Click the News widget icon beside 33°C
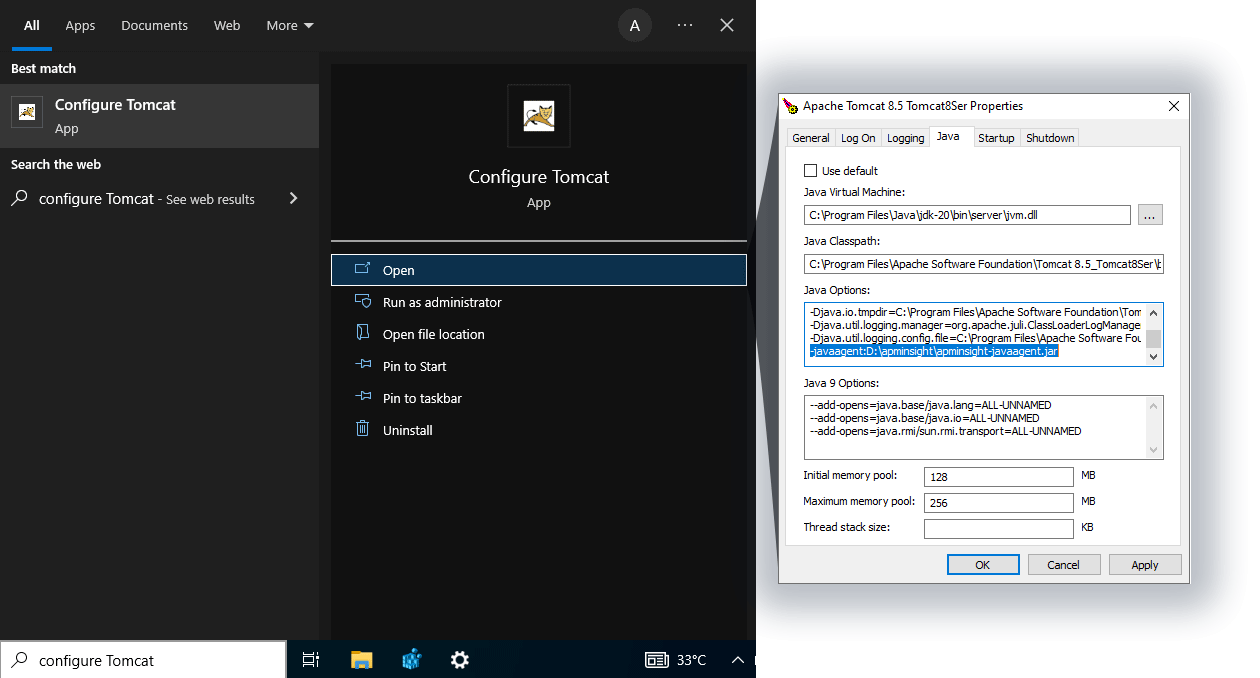1260x678 pixels. tap(656, 660)
